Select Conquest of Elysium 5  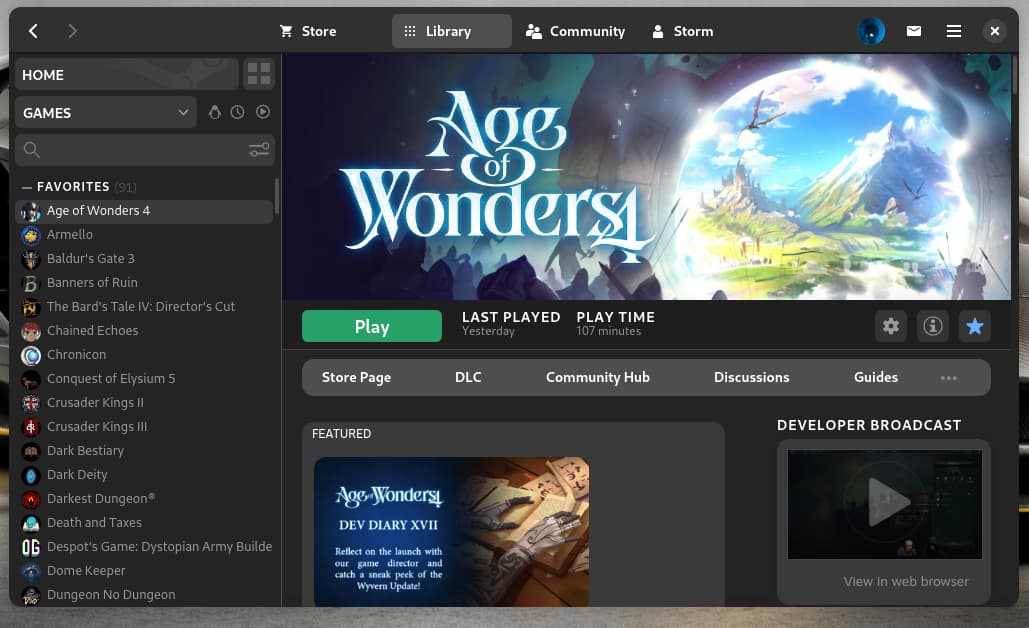(144, 379)
